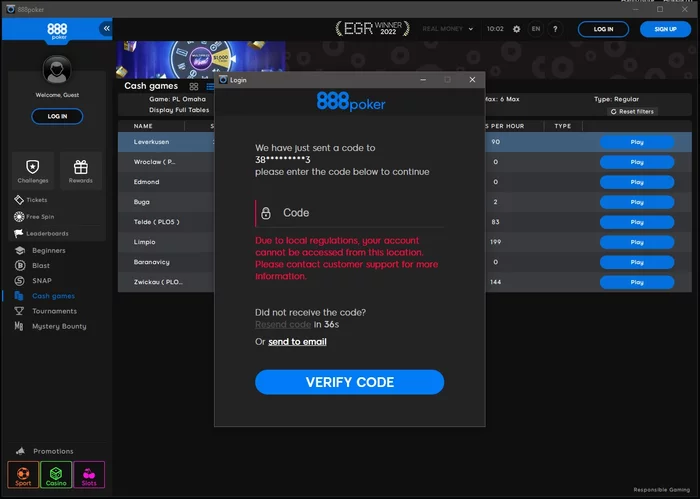The image size is (700, 499).
Task: Click the send to email link
Action: point(297,342)
